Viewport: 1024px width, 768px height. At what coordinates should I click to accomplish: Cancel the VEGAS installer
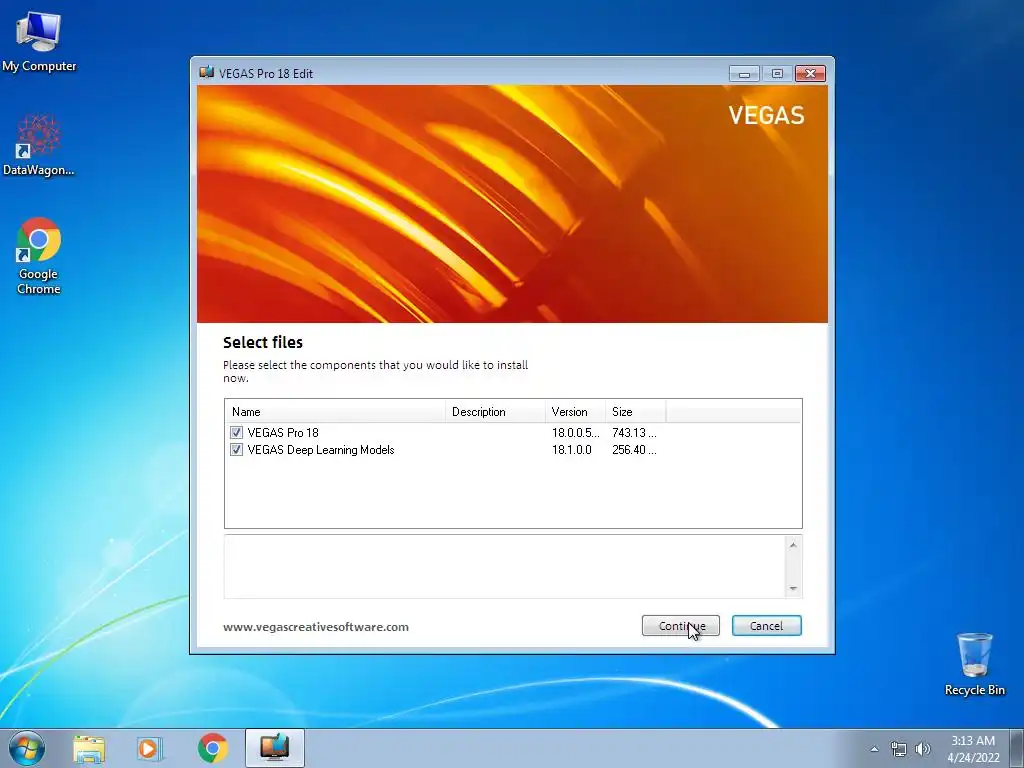point(766,626)
